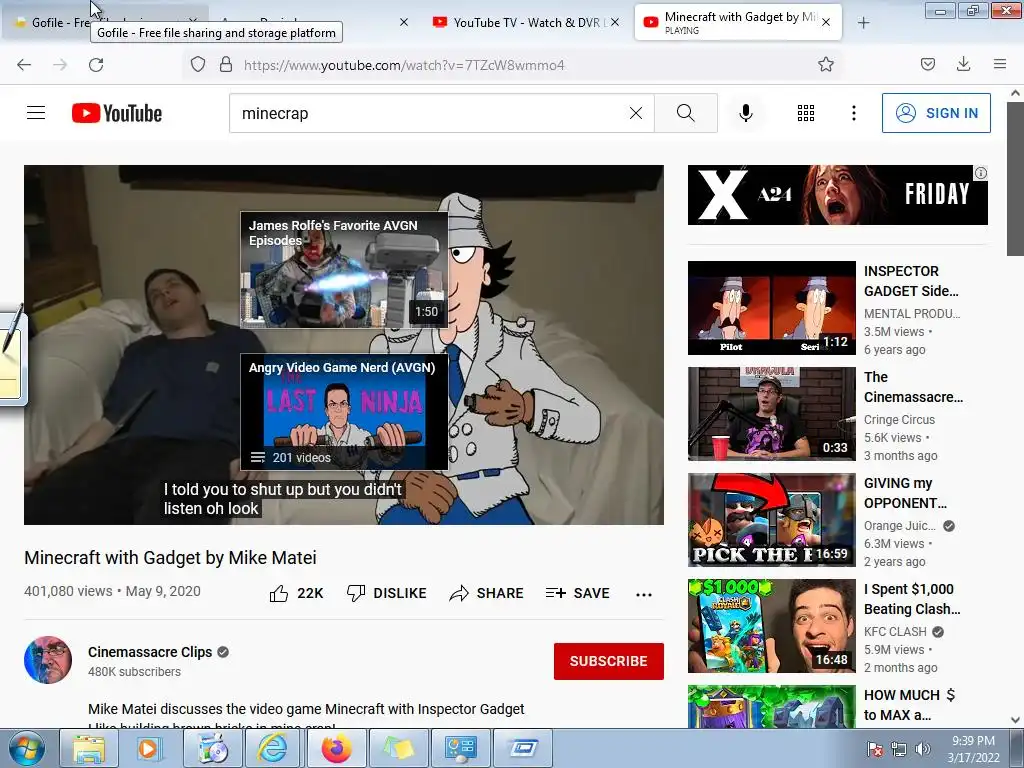Open Angry Video Game Nerd playlist card
The width and height of the screenshot is (1024, 768).
pyautogui.click(x=344, y=411)
